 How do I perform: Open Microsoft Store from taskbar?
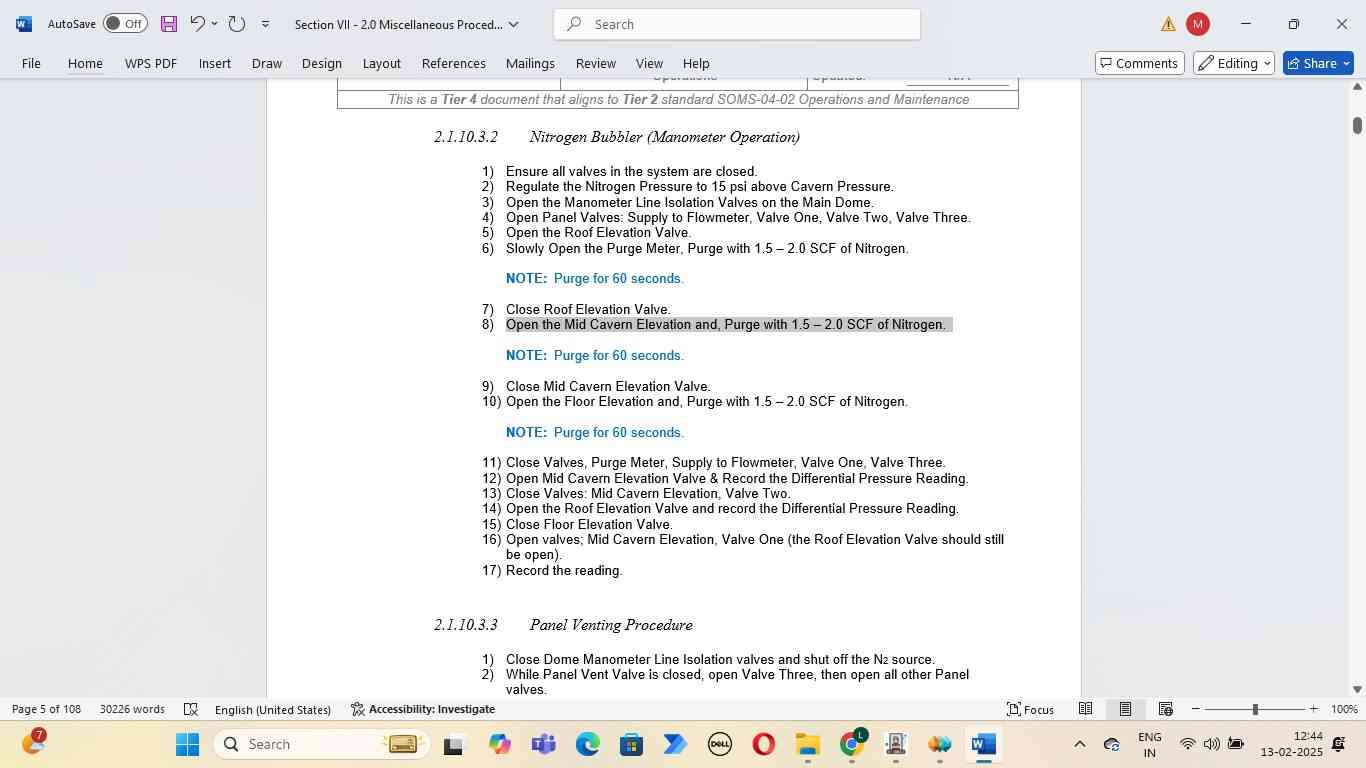(631, 744)
